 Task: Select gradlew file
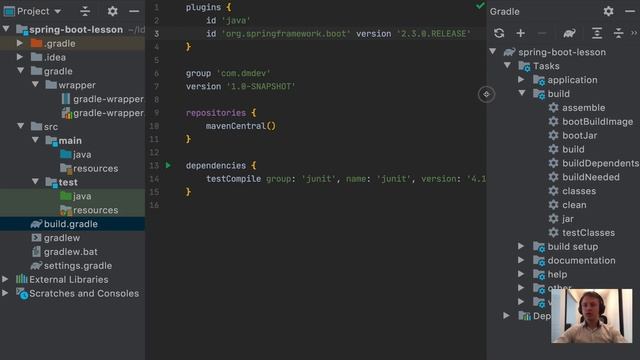[x=56, y=238]
